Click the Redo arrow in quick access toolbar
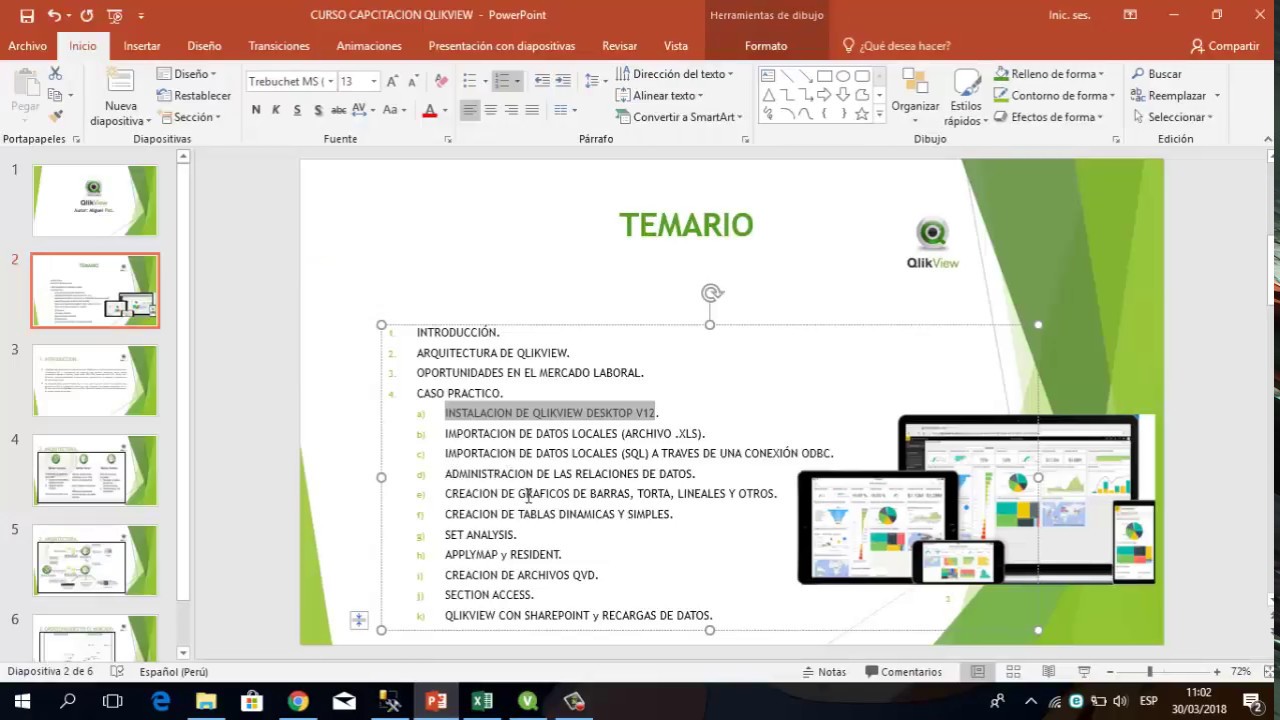 pos(87,15)
